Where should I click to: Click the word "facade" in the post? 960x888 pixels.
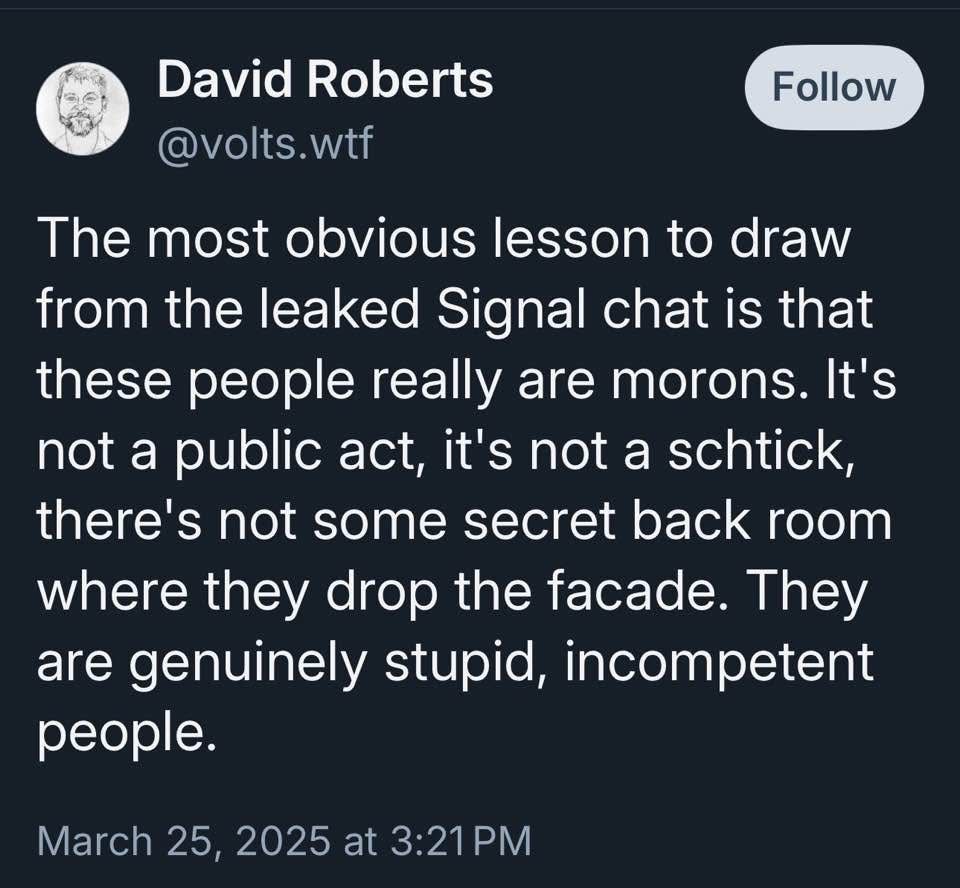tap(630, 592)
